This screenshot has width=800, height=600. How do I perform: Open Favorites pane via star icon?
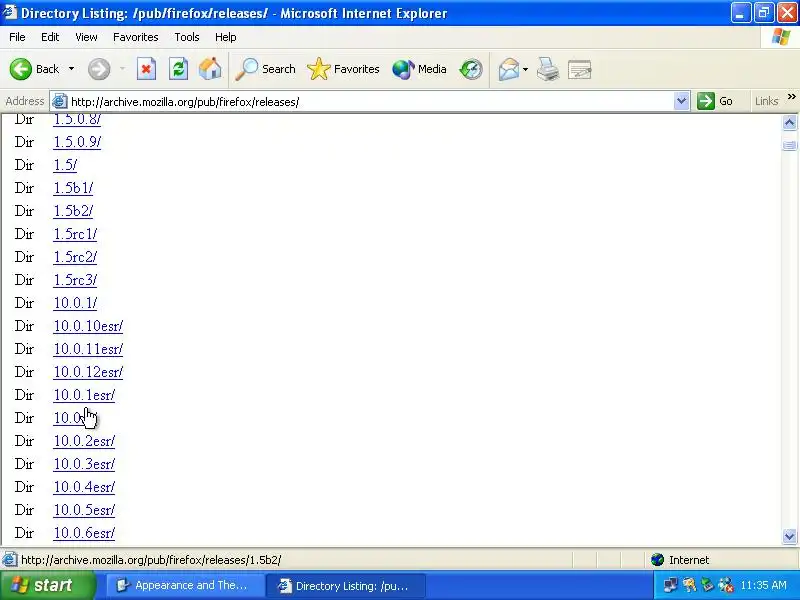tap(343, 69)
